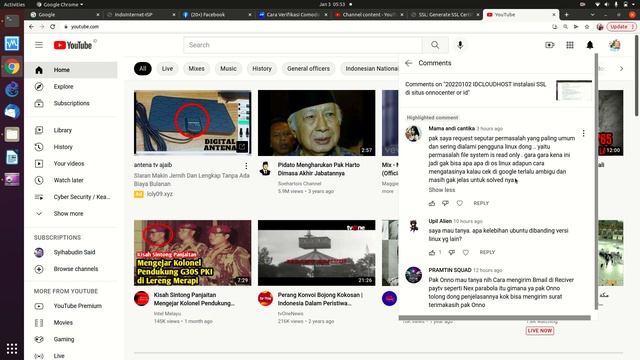Like the Upil Alien comment
This screenshot has width=640, height=360.
[432, 252]
